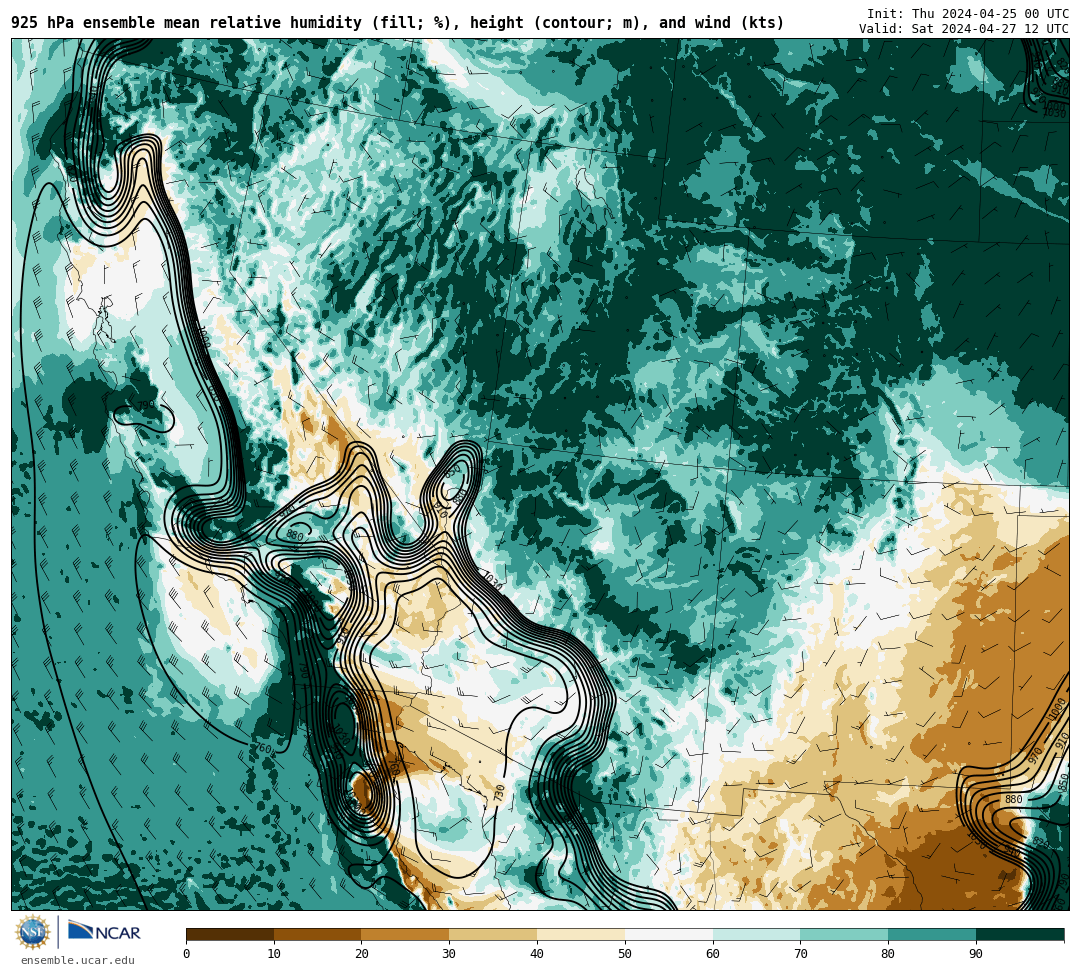Click the NCAR logo
Viewport: 1080px width, 973px height.
click(x=104, y=931)
